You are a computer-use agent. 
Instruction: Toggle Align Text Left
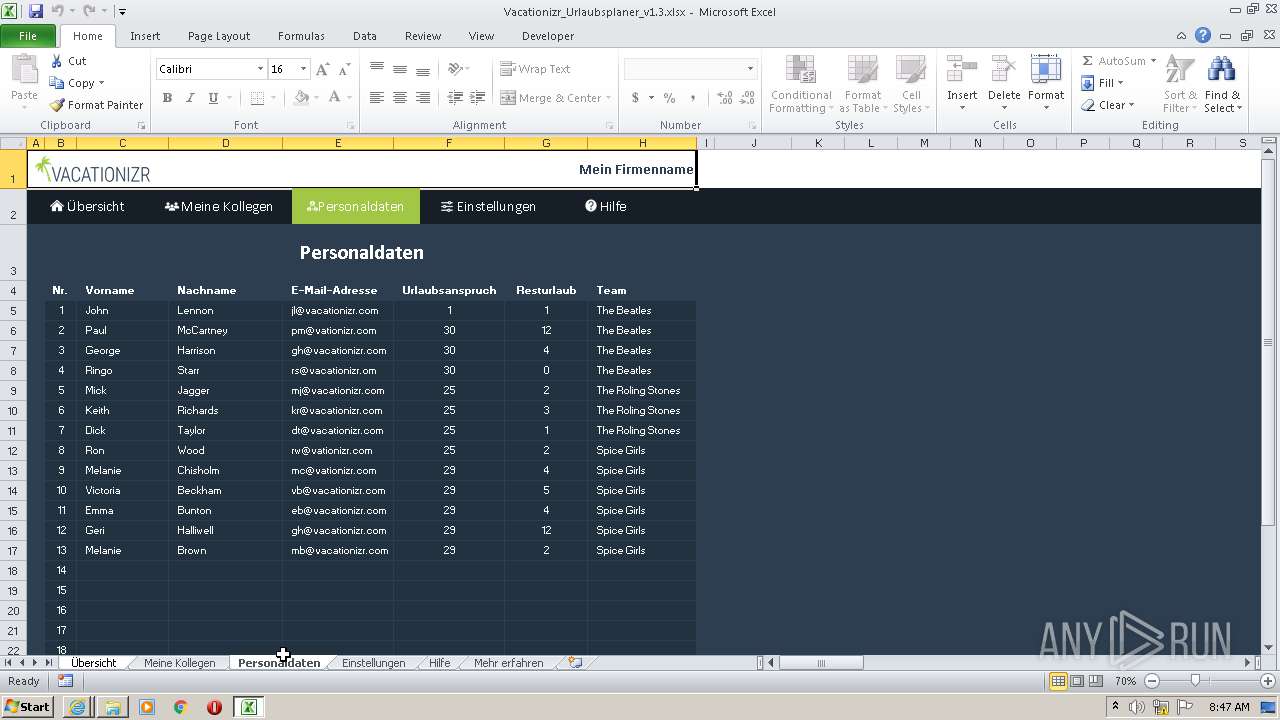point(377,98)
